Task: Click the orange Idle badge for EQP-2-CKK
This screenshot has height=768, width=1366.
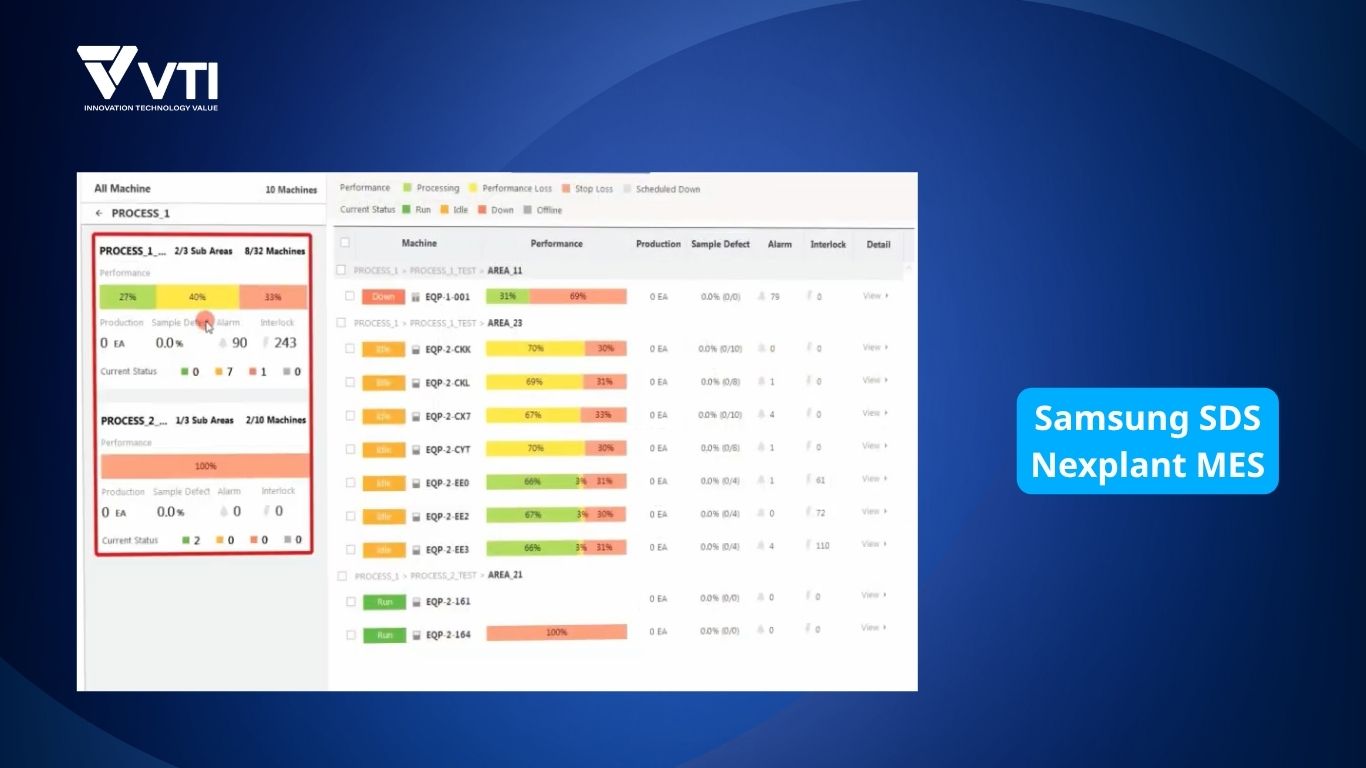Action: coord(385,348)
